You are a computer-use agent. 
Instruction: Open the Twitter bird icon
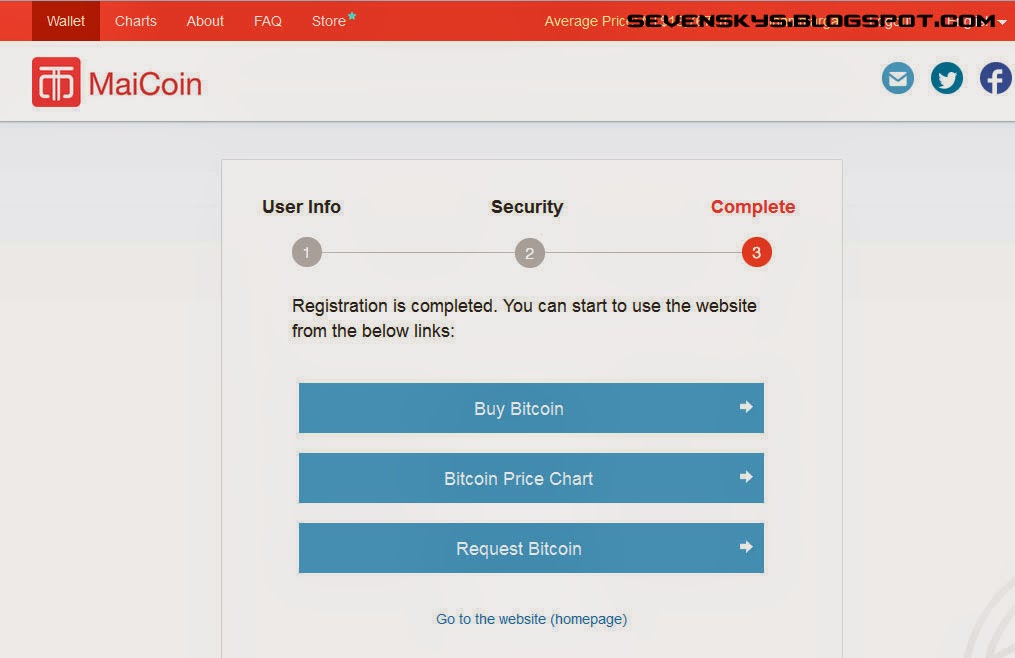946,78
